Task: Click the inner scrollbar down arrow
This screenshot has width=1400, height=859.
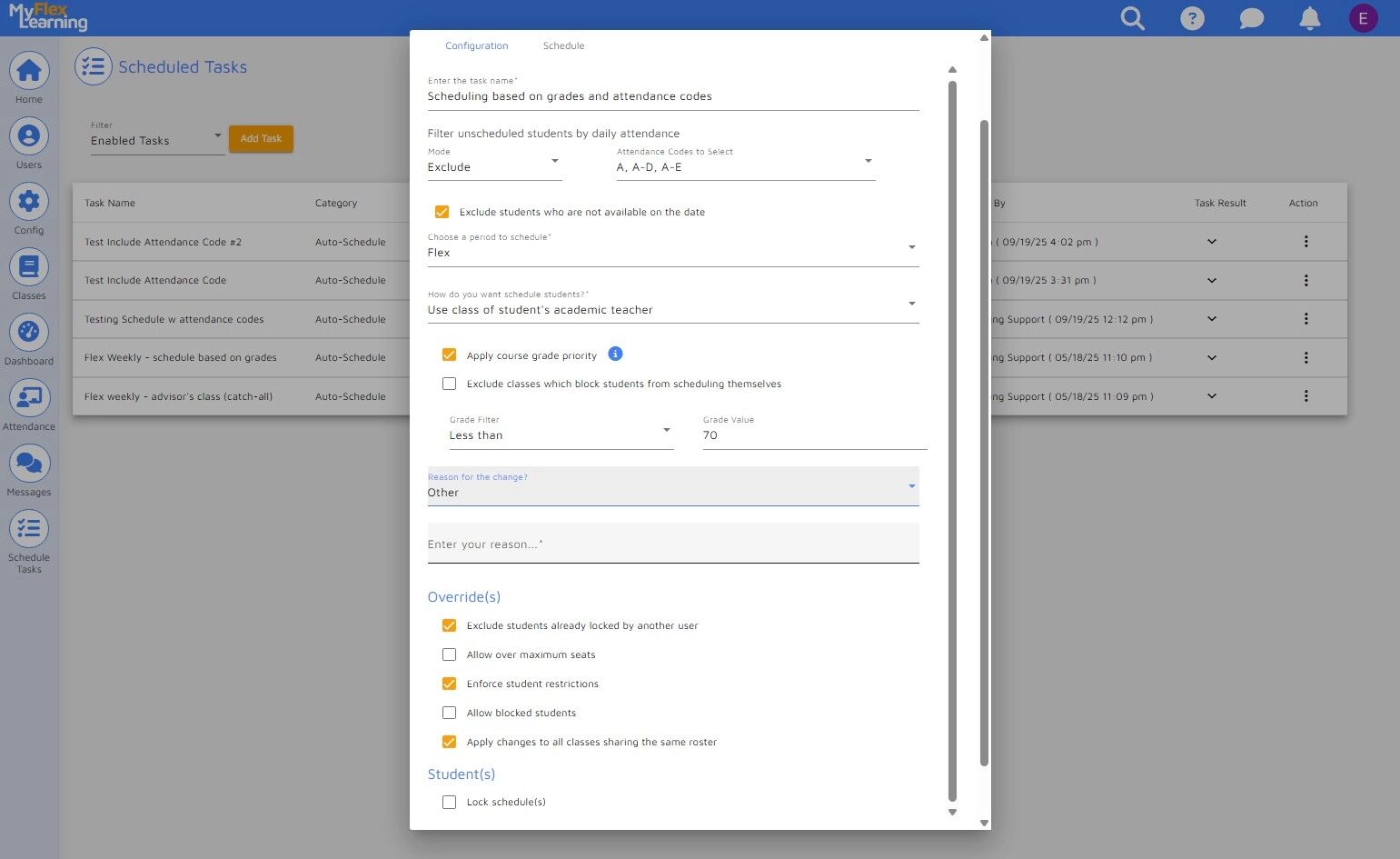Action: 952,812
